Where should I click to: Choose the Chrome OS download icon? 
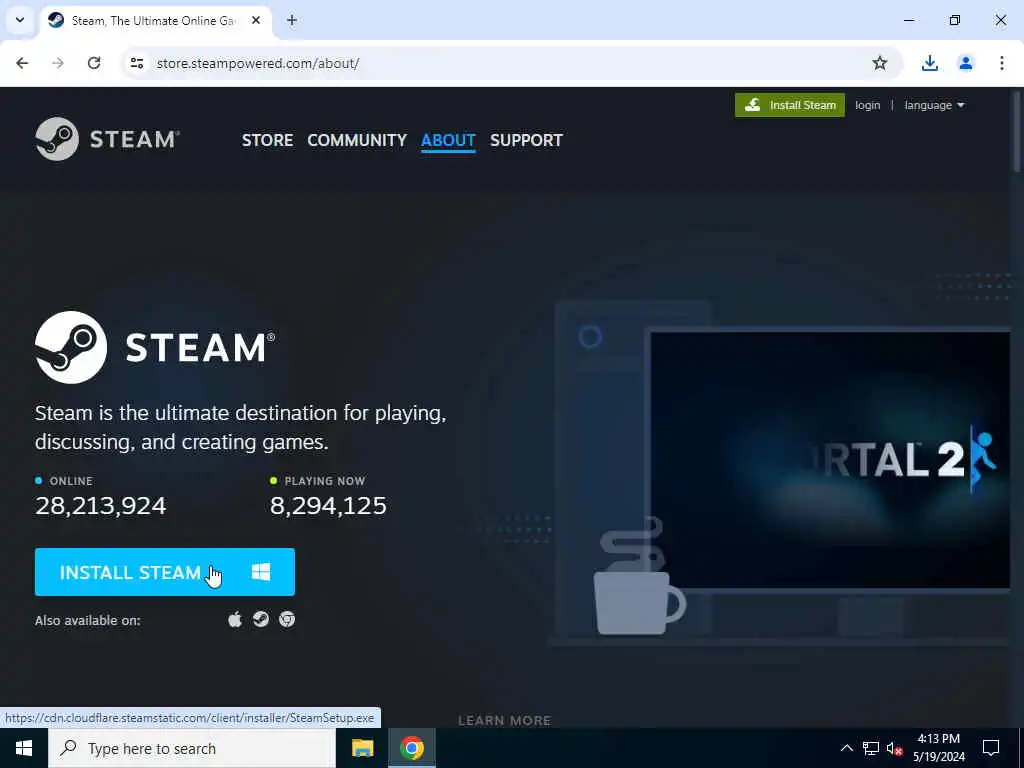click(287, 619)
